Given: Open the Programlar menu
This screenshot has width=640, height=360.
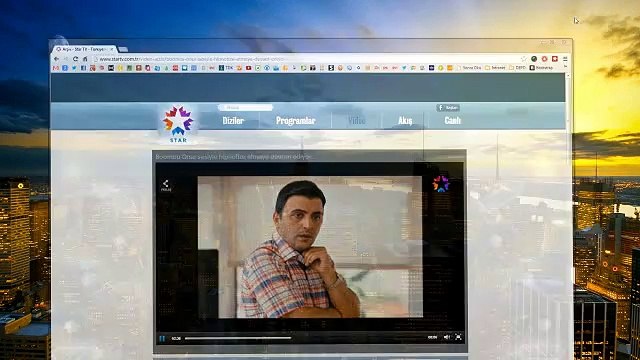Looking at the screenshot, I should 296,120.
